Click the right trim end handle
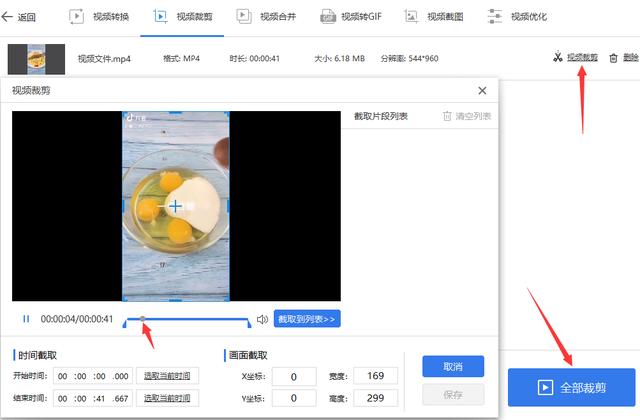Image resolution: width=640 pixels, height=420 pixels. tap(249, 324)
